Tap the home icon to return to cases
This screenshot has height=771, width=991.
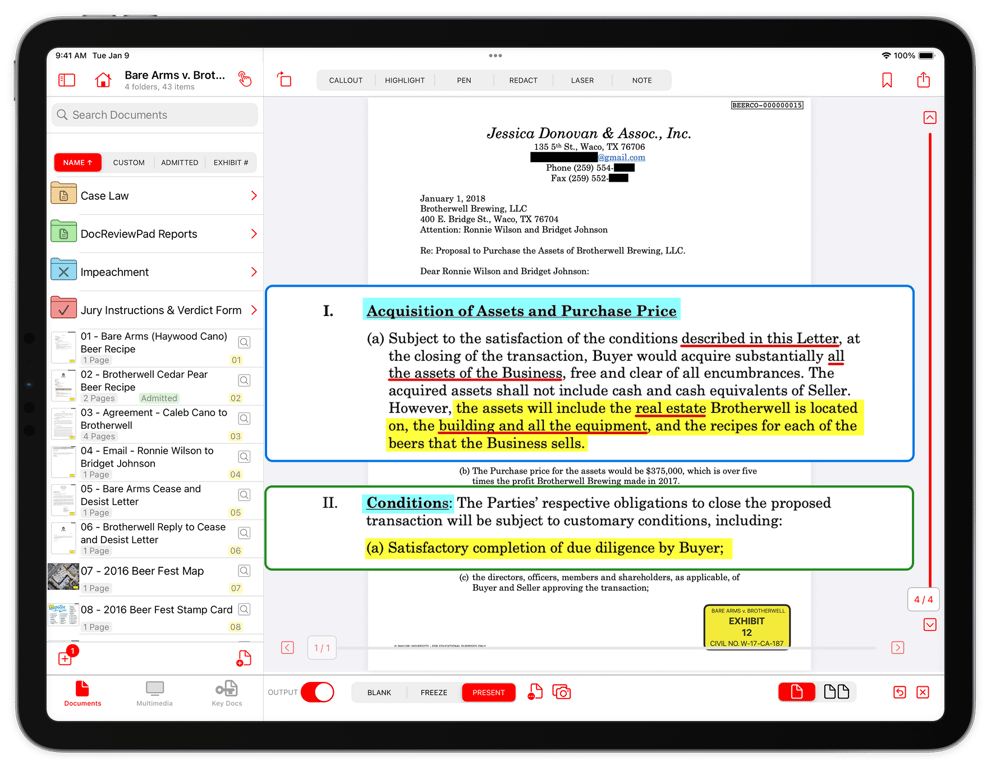coord(102,79)
